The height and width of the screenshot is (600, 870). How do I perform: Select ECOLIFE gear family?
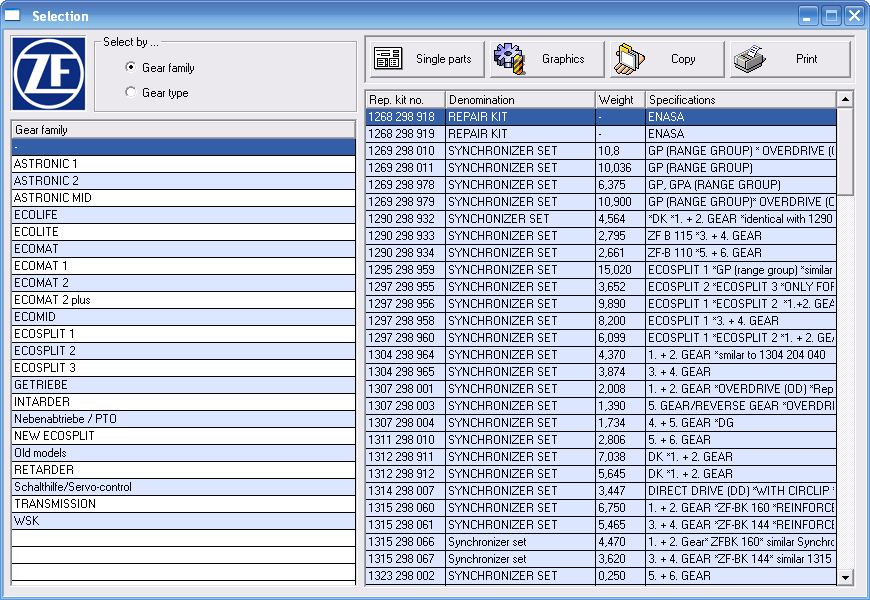183,215
